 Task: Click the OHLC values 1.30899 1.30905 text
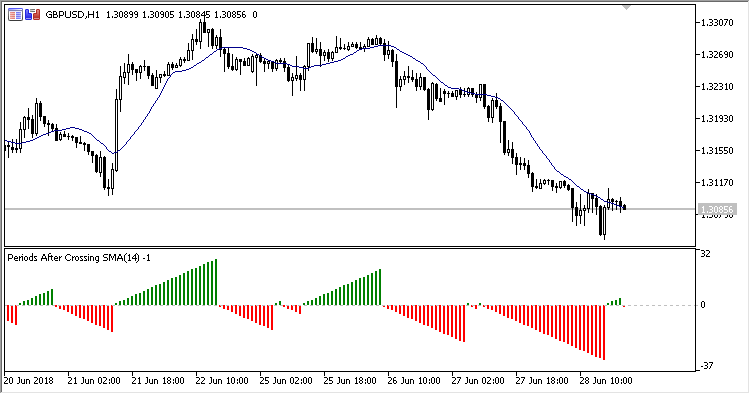pos(140,15)
